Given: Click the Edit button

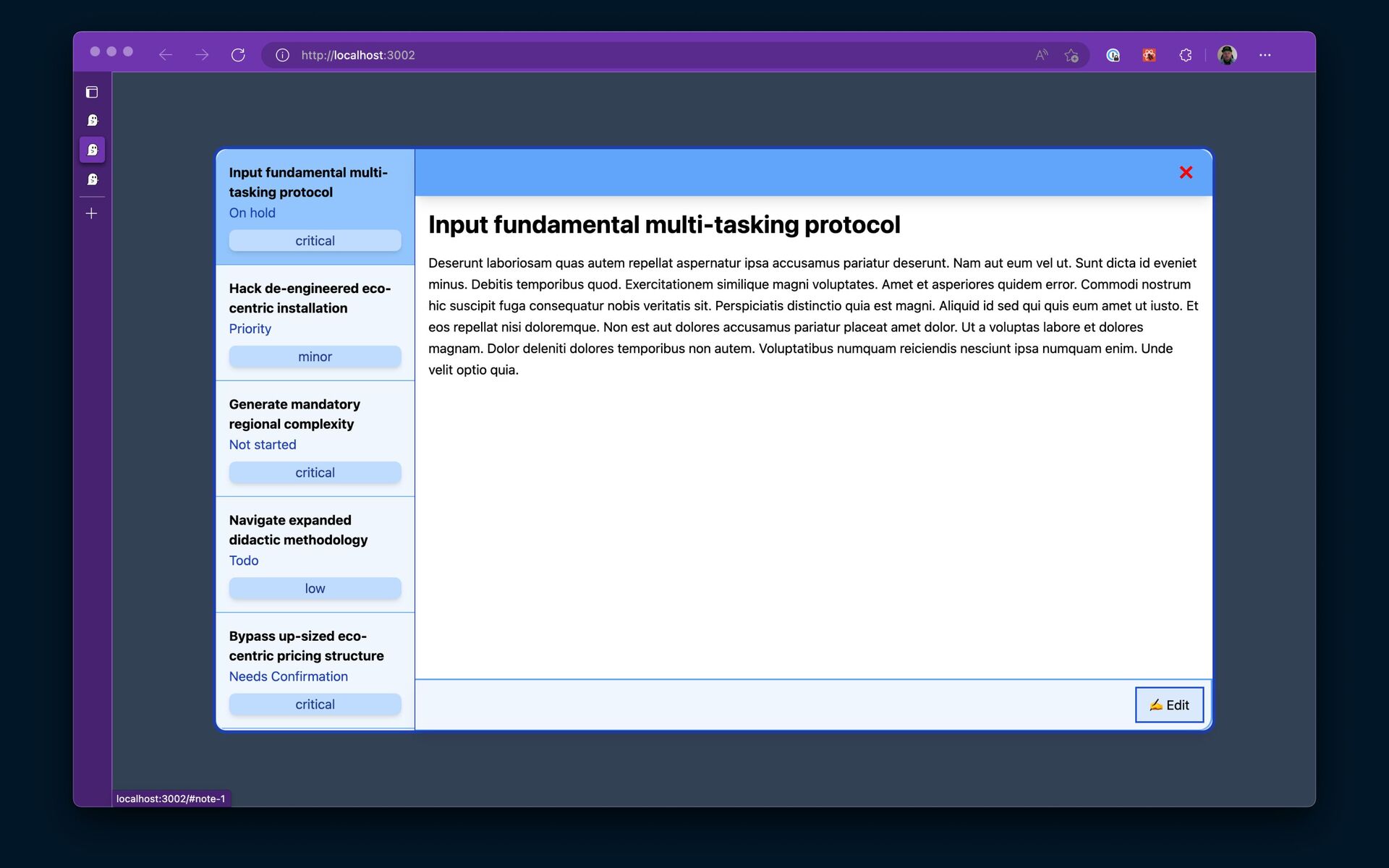Looking at the screenshot, I should (x=1169, y=705).
